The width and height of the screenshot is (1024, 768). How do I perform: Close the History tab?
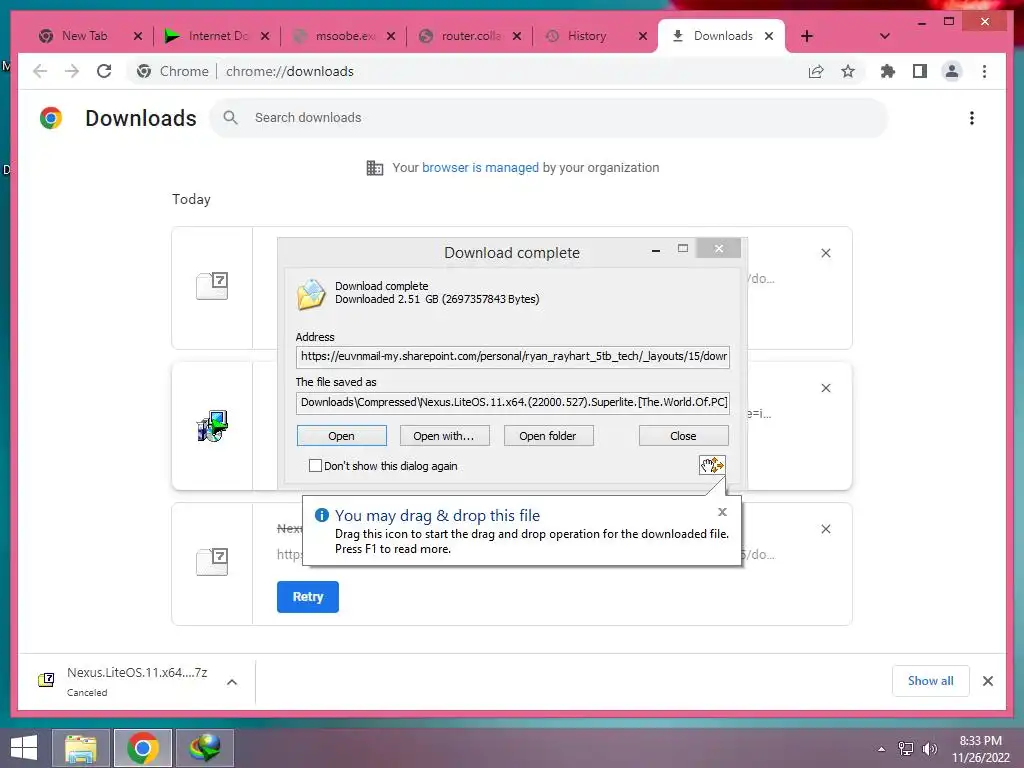point(643,36)
